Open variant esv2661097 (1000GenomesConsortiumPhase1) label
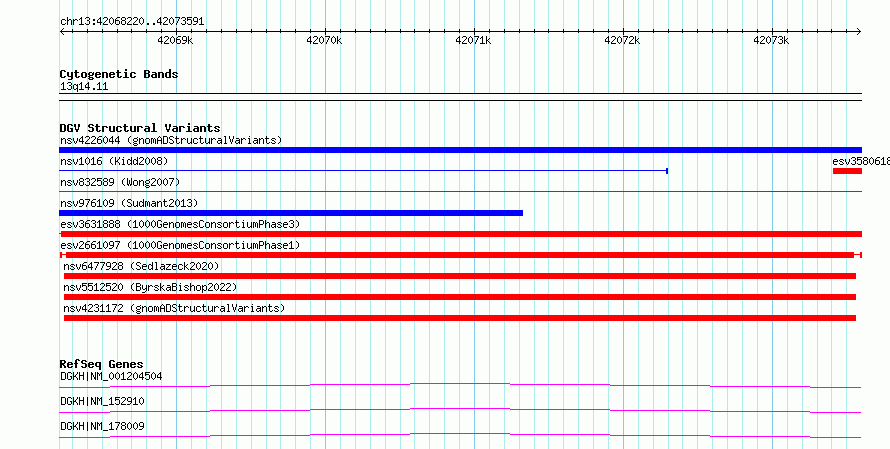 point(180,245)
